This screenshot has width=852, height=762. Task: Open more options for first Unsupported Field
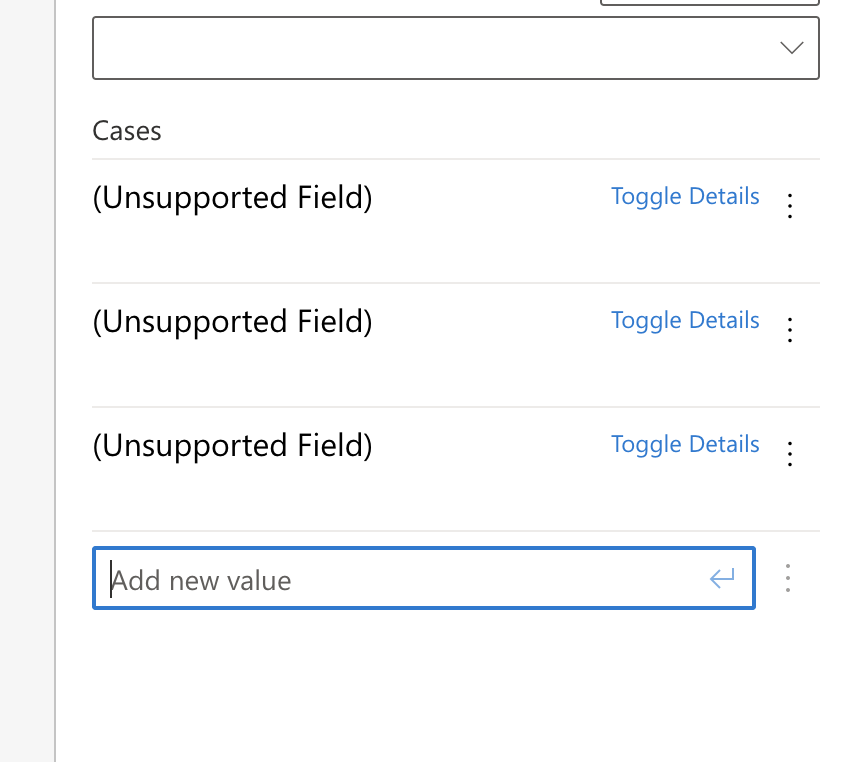790,207
